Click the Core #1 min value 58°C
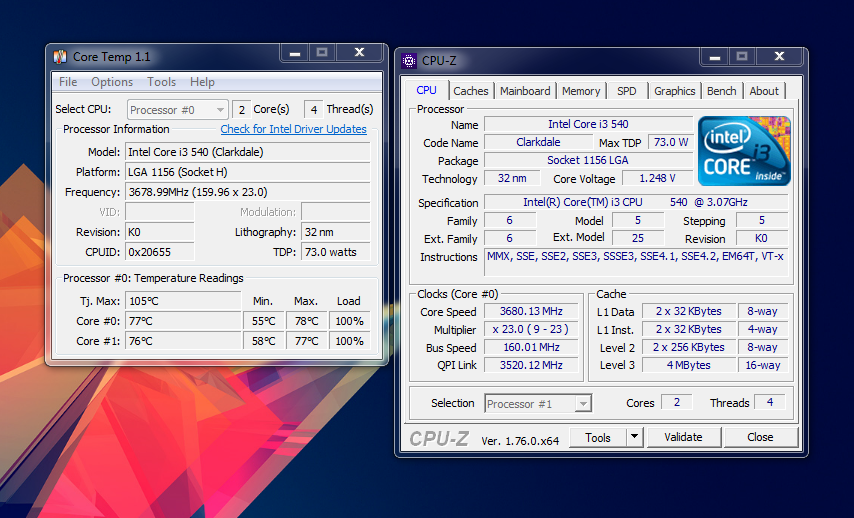The image size is (854, 518). (264, 342)
